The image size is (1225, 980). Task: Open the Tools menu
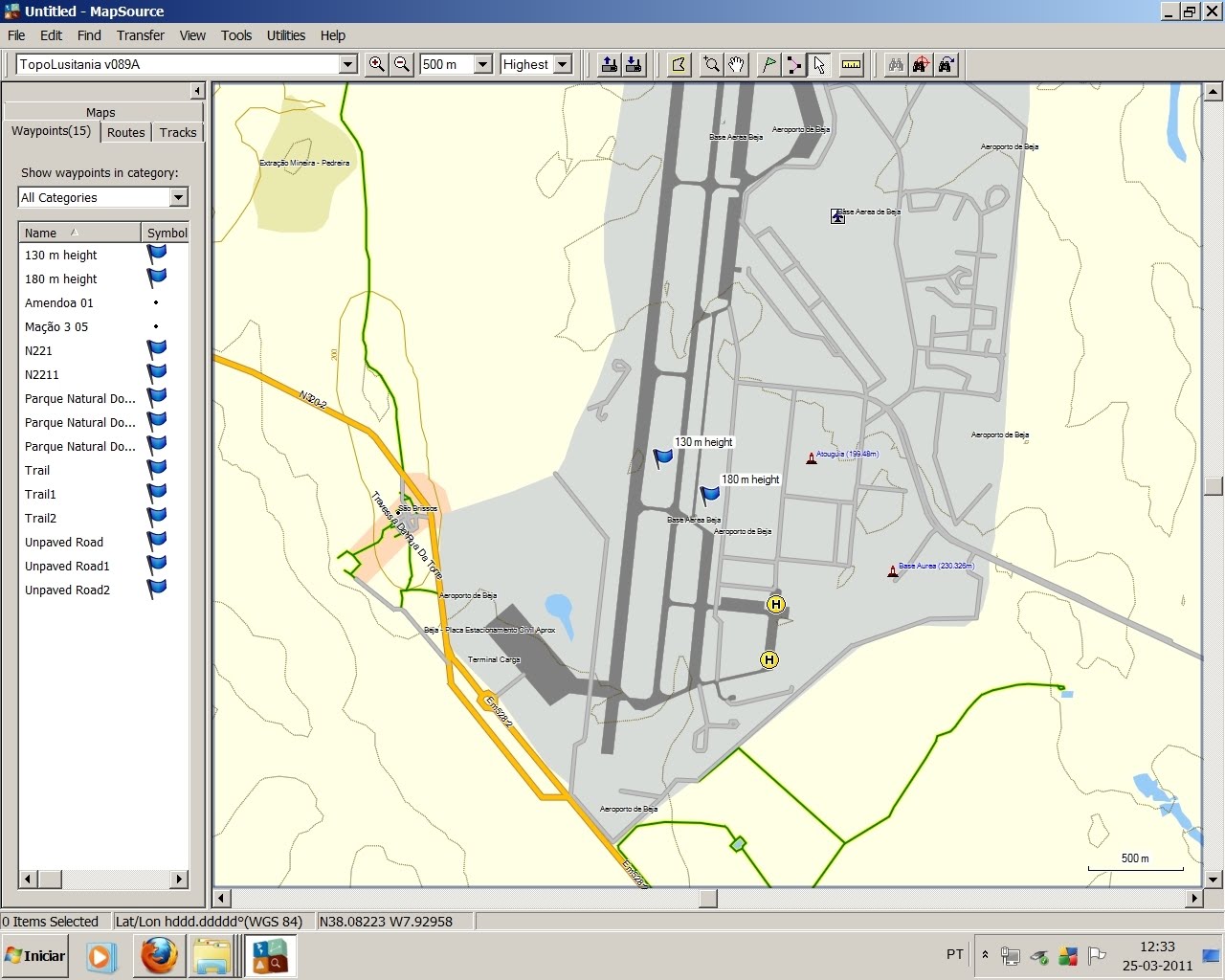pyautogui.click(x=236, y=35)
